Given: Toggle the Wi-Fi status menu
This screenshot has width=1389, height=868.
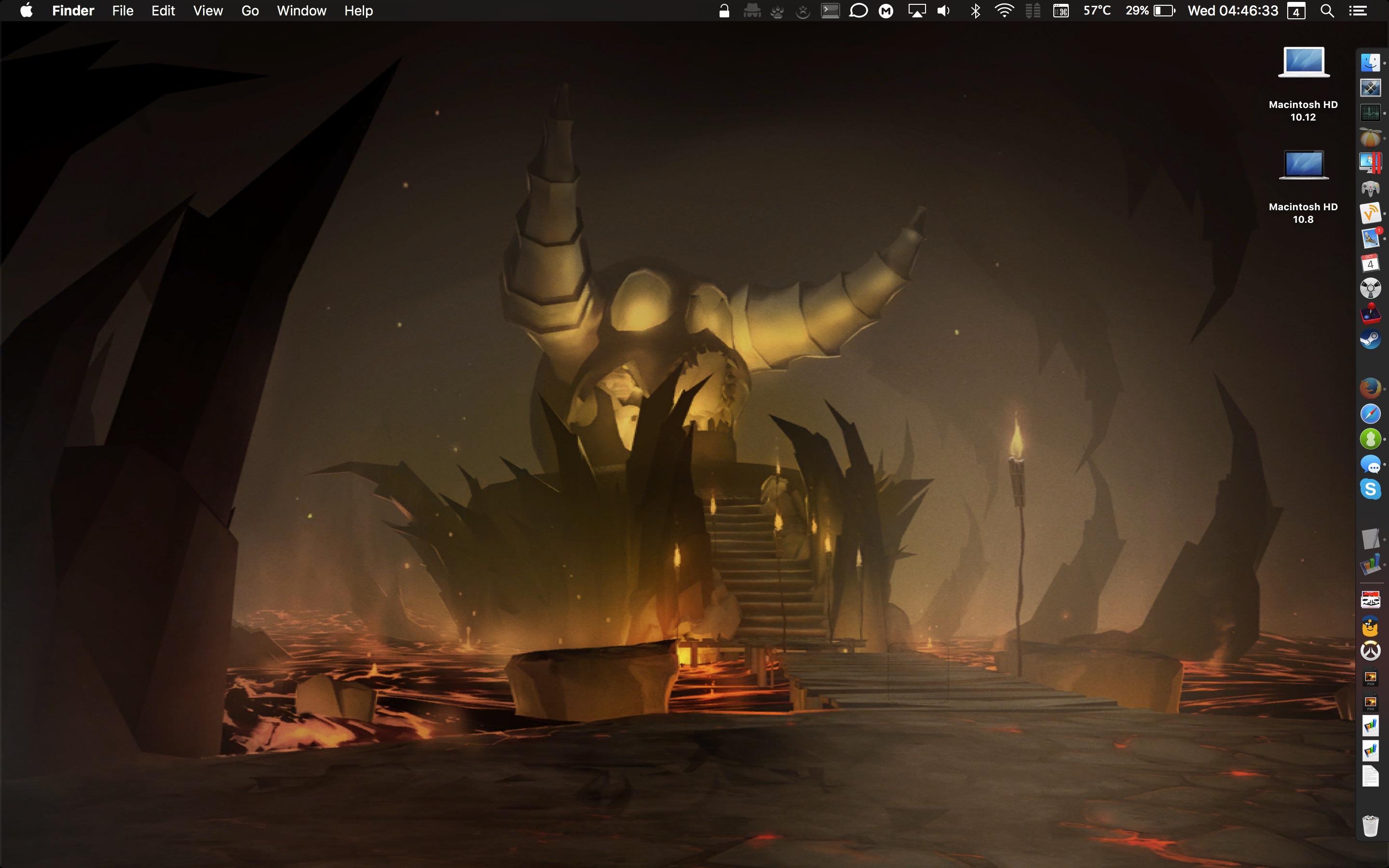Looking at the screenshot, I should [1004, 11].
